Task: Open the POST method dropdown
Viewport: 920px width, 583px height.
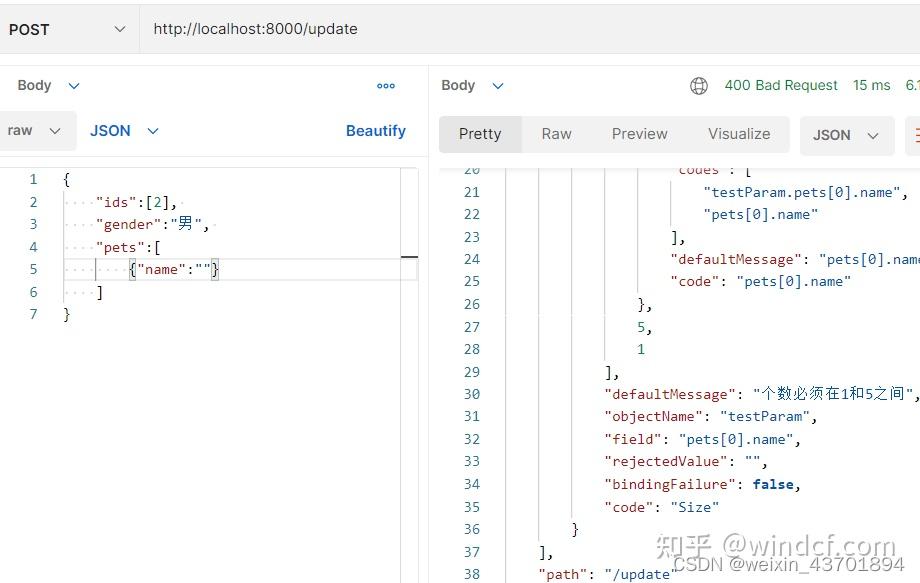Action: click(x=68, y=29)
